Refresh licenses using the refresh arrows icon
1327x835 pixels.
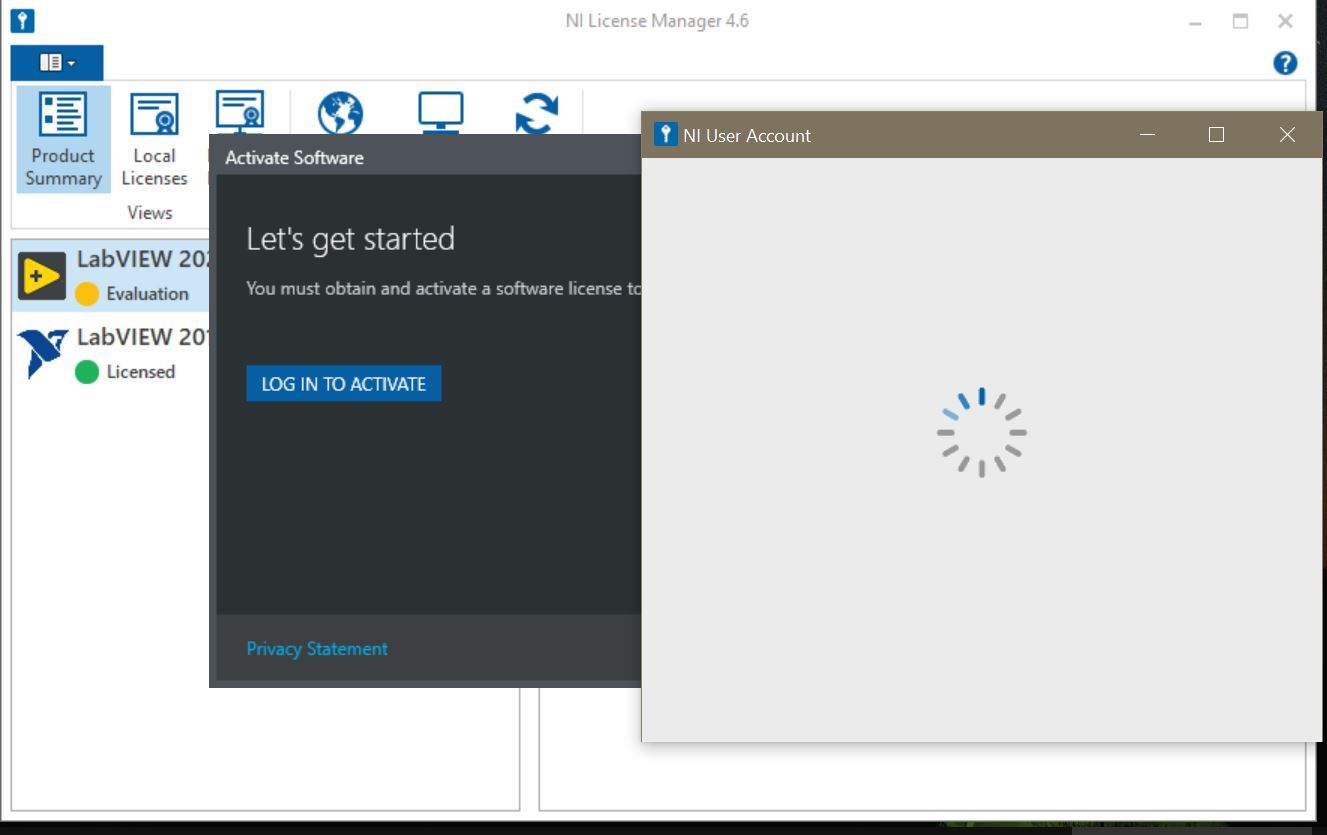538,113
